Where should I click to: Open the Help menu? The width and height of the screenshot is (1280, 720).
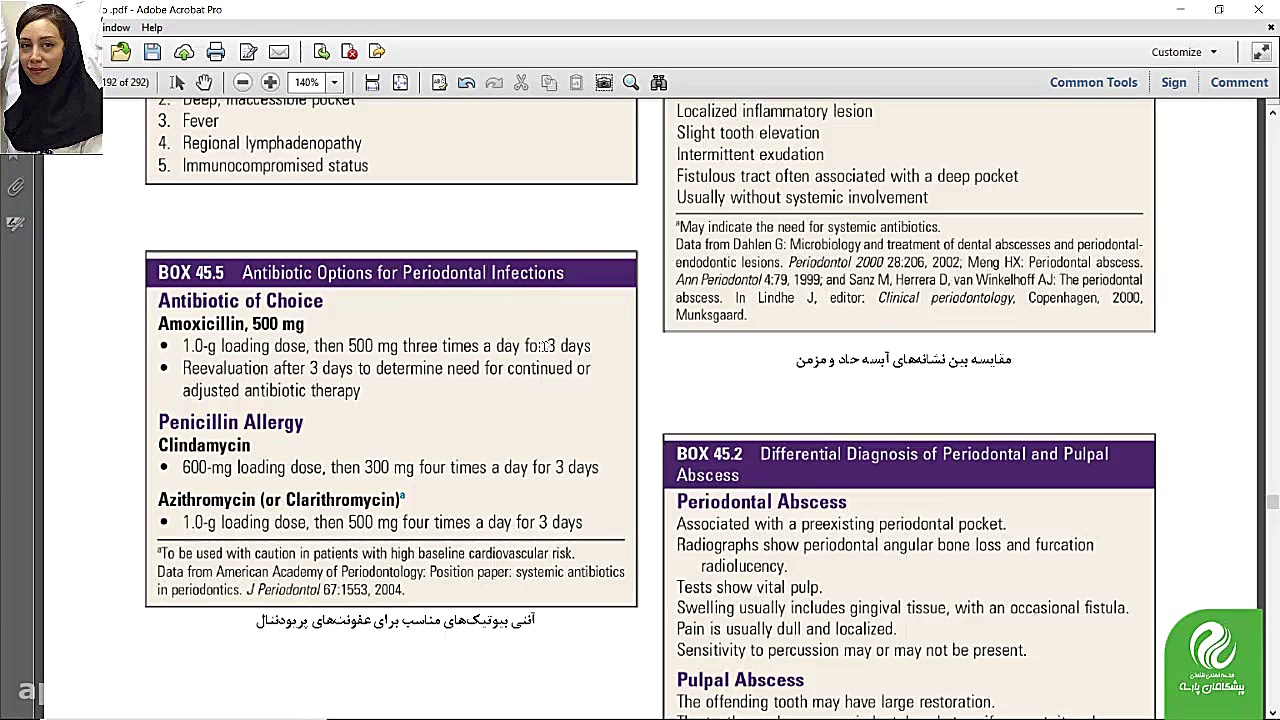click(x=152, y=28)
